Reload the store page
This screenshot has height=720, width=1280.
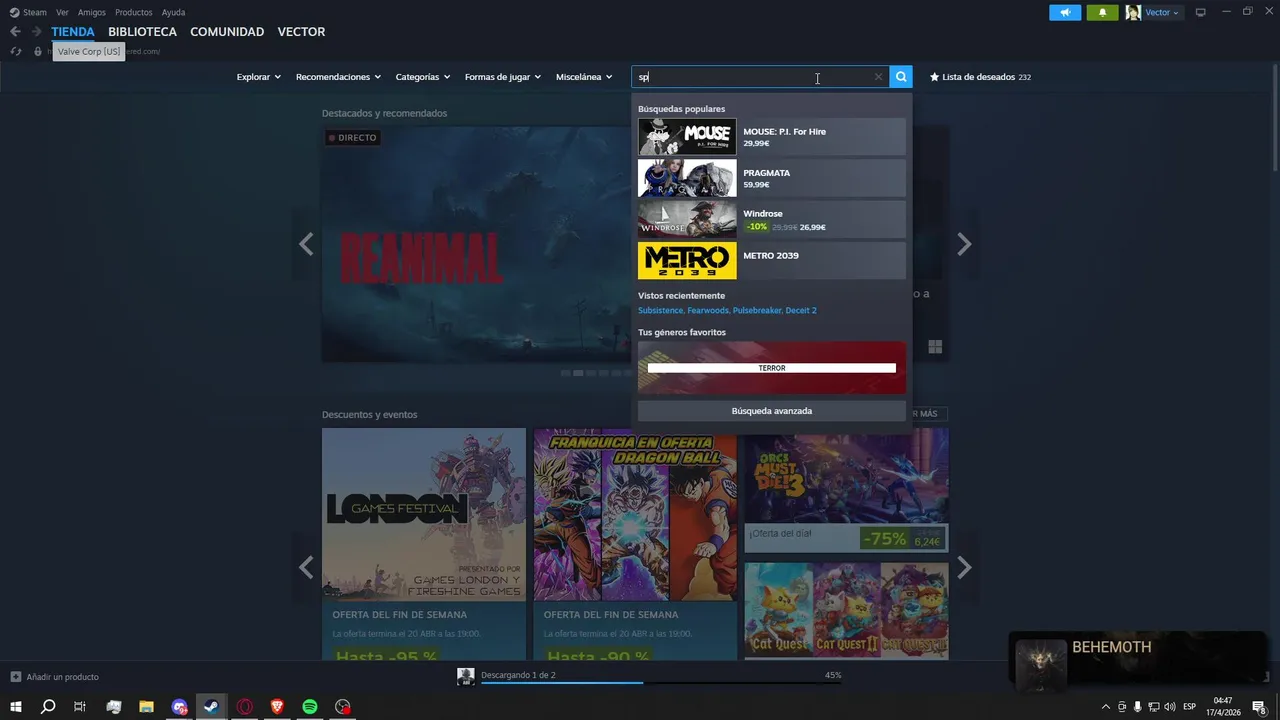pos(16,51)
